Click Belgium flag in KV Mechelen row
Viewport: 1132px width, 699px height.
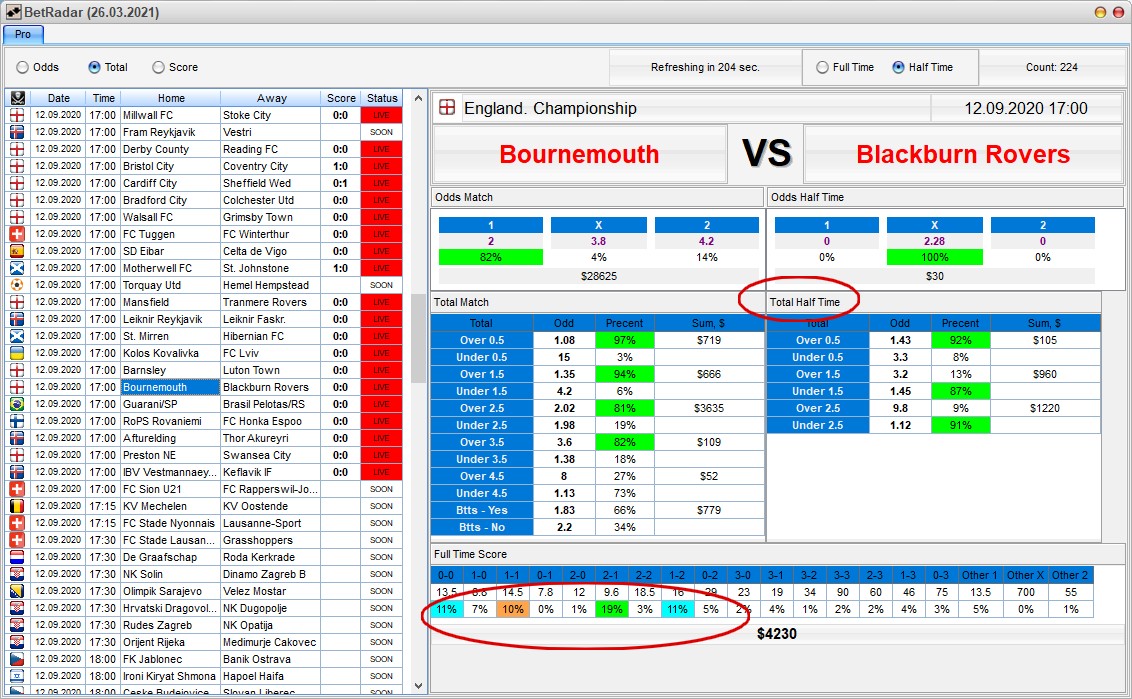(17, 506)
